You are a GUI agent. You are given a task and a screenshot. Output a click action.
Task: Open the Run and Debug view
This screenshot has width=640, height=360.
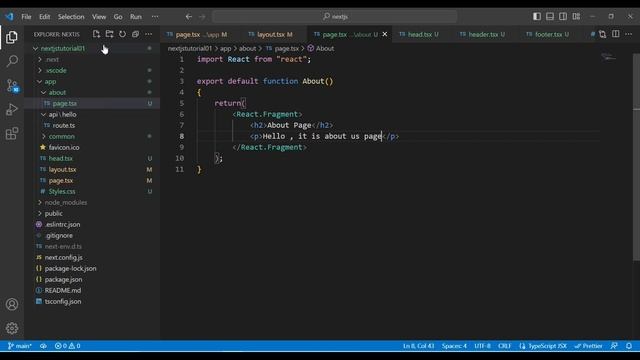[12, 109]
